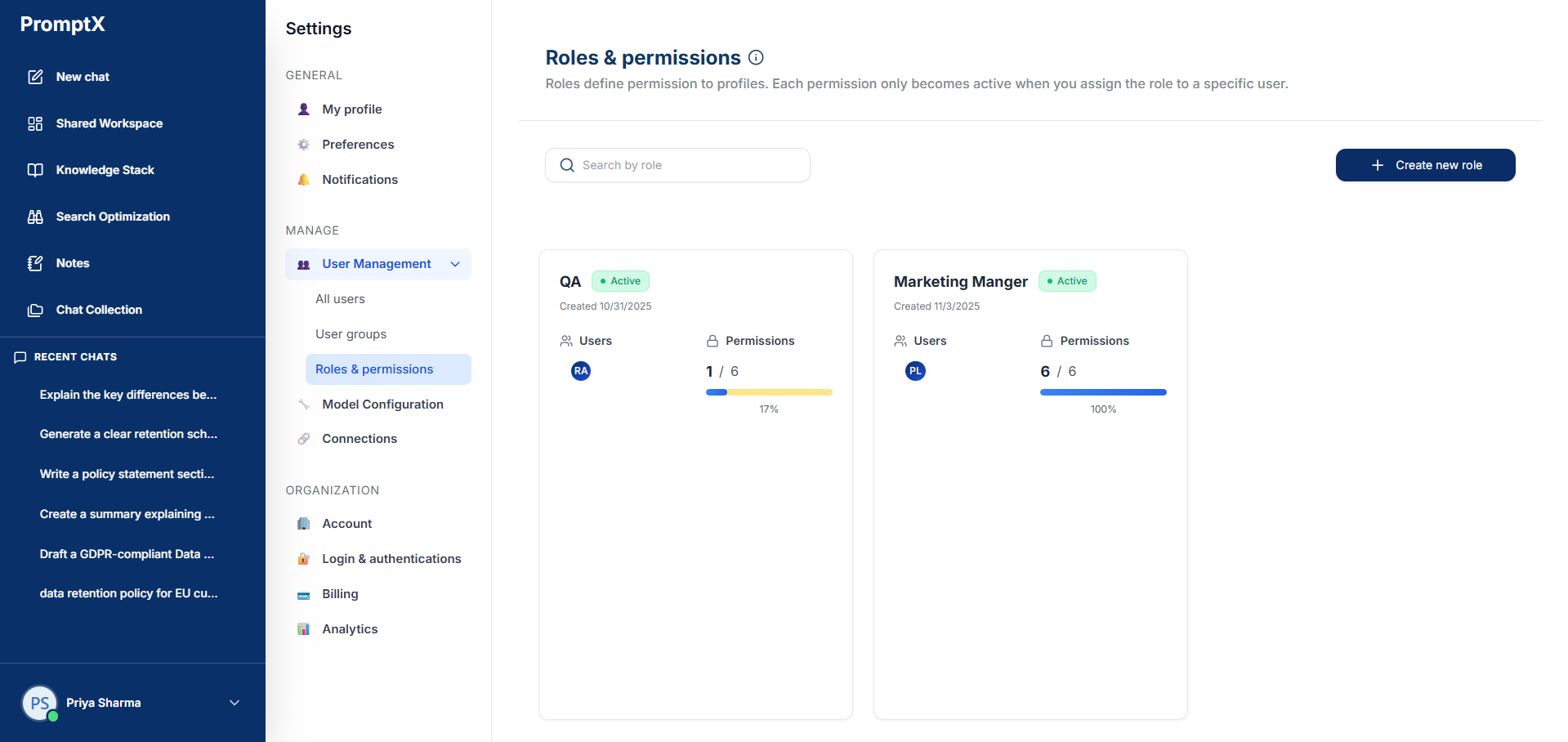Click the magnifier icon in the search box
Viewport: 1568px width, 742px height.
tap(567, 165)
